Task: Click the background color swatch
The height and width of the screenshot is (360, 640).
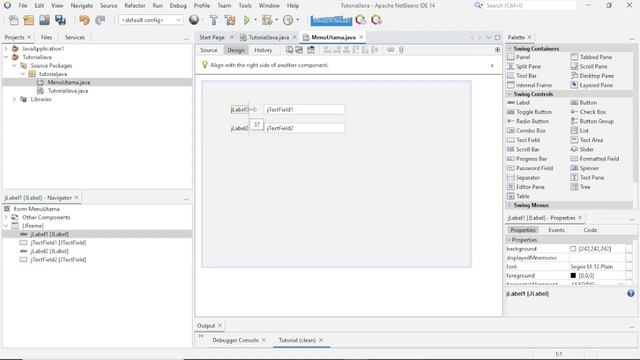Action: pyautogui.click(x=573, y=249)
